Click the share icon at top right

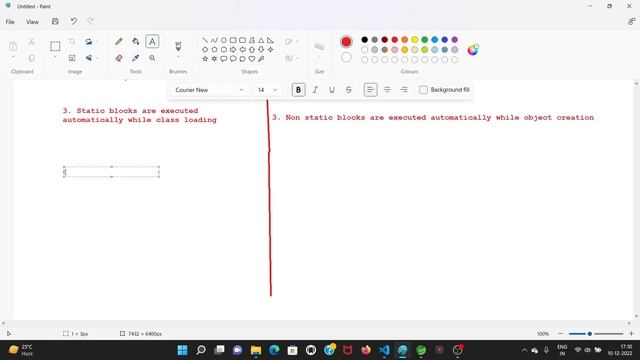[x=631, y=22]
